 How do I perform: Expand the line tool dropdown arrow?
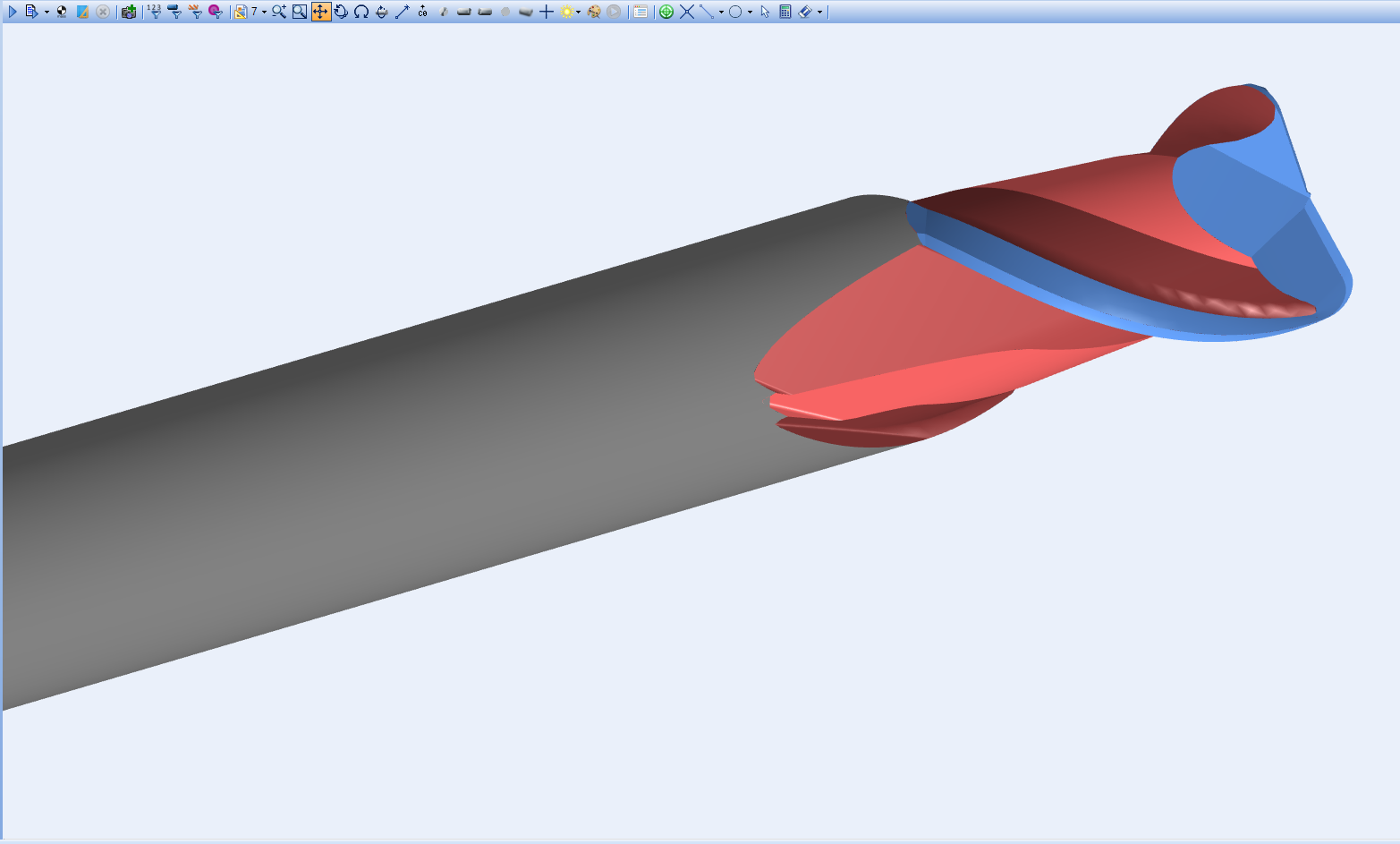[721, 13]
